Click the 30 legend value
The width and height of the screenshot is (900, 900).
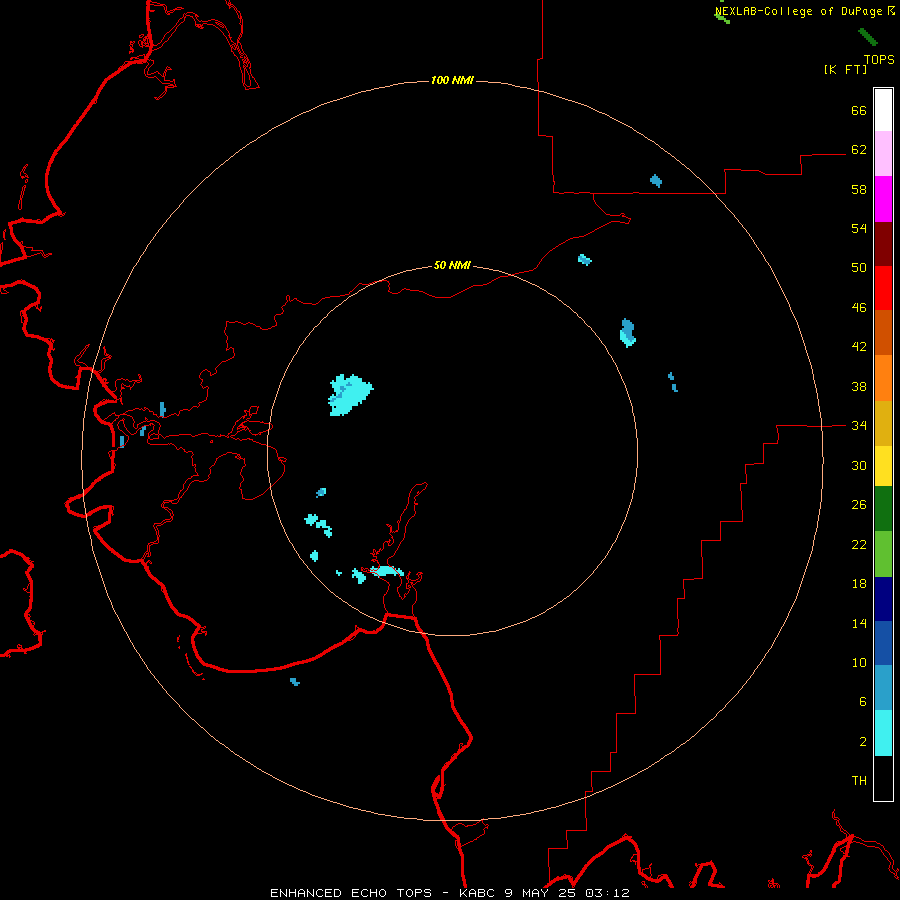[859, 465]
